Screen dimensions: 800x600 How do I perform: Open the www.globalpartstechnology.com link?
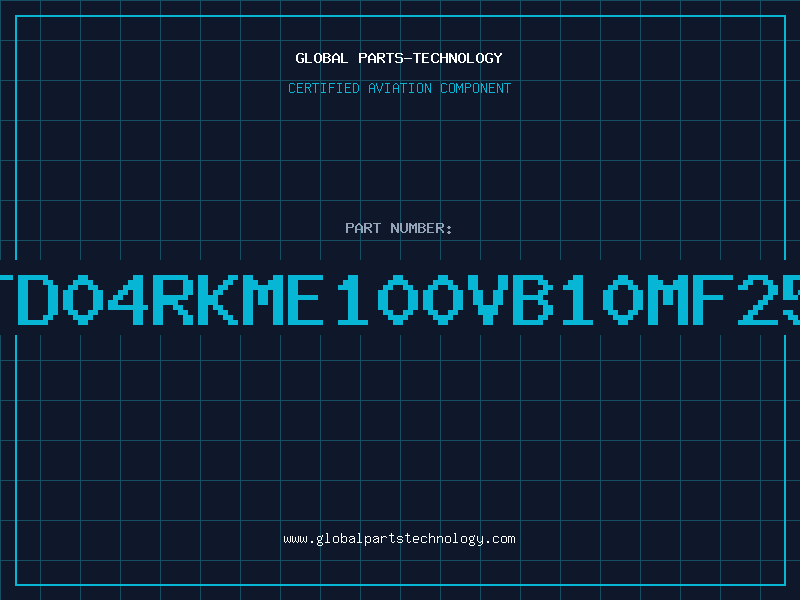(399, 539)
